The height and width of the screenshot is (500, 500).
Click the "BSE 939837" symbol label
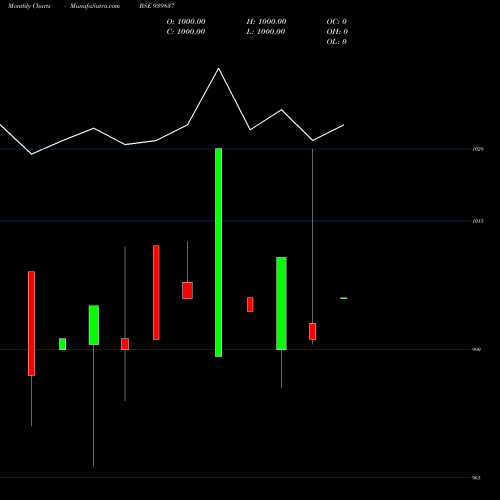(x=157, y=6)
